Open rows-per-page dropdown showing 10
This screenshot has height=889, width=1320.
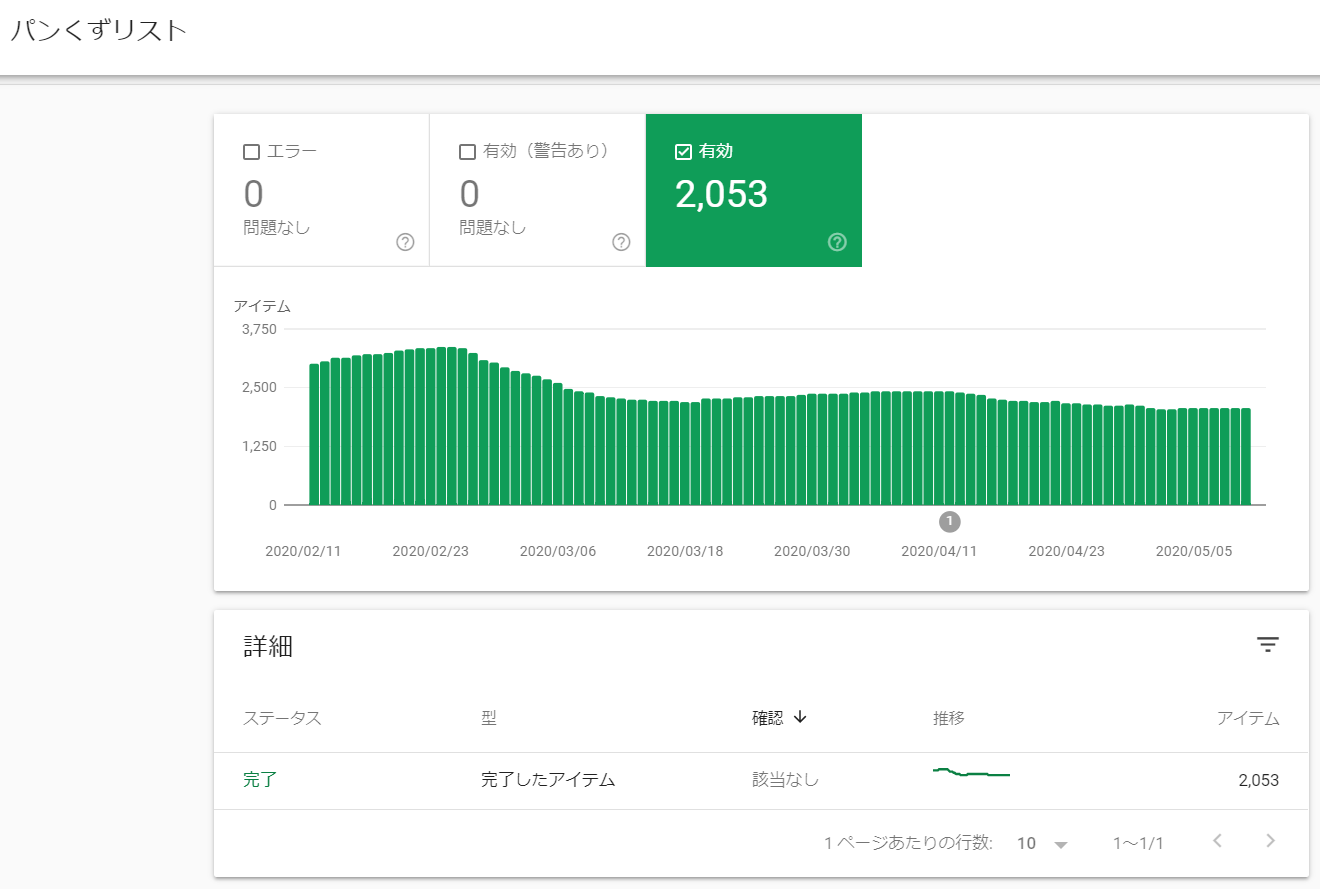[x=1042, y=843]
